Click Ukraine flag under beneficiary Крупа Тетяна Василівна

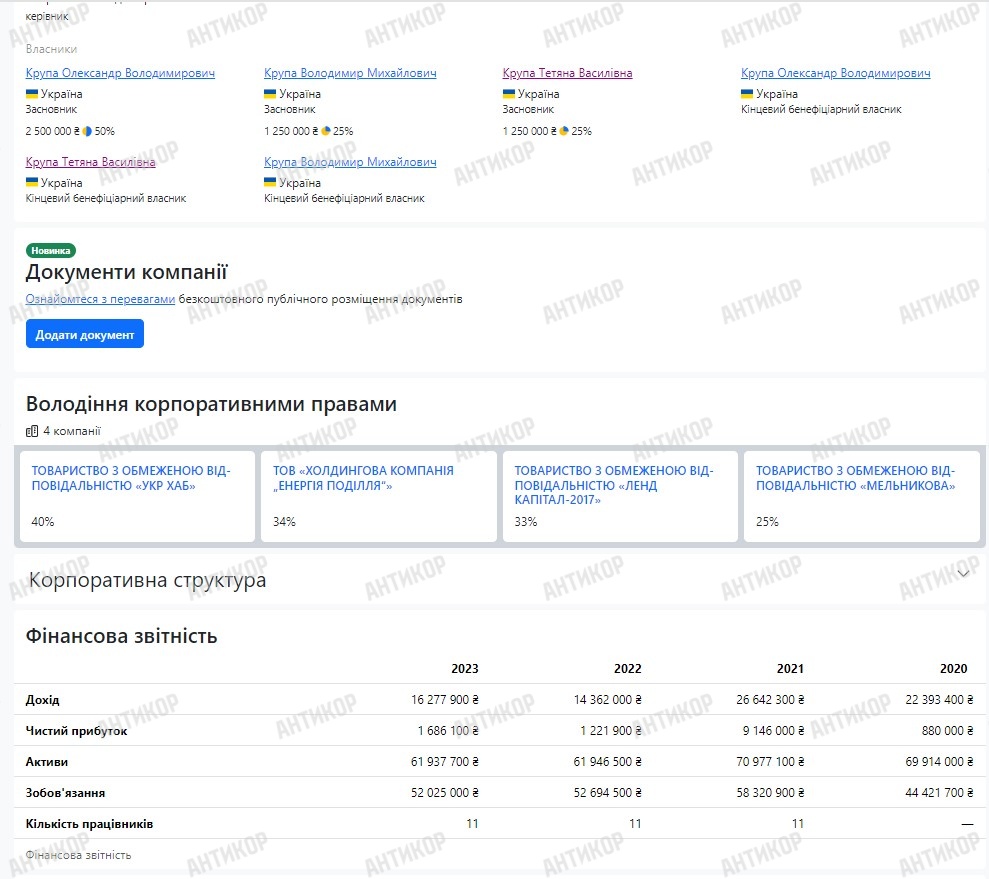coord(32,183)
